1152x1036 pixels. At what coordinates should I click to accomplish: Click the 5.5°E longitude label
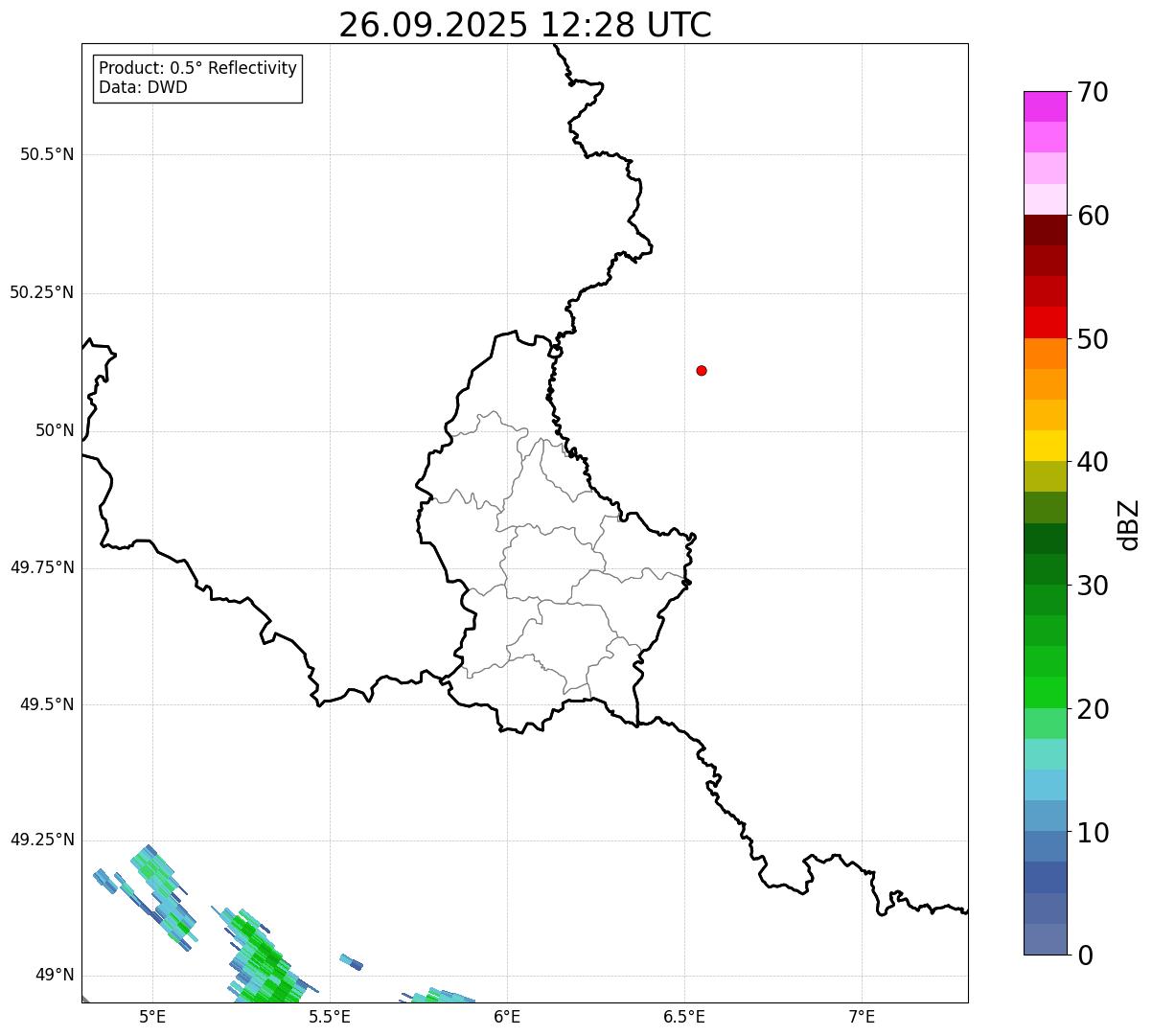(x=330, y=1016)
